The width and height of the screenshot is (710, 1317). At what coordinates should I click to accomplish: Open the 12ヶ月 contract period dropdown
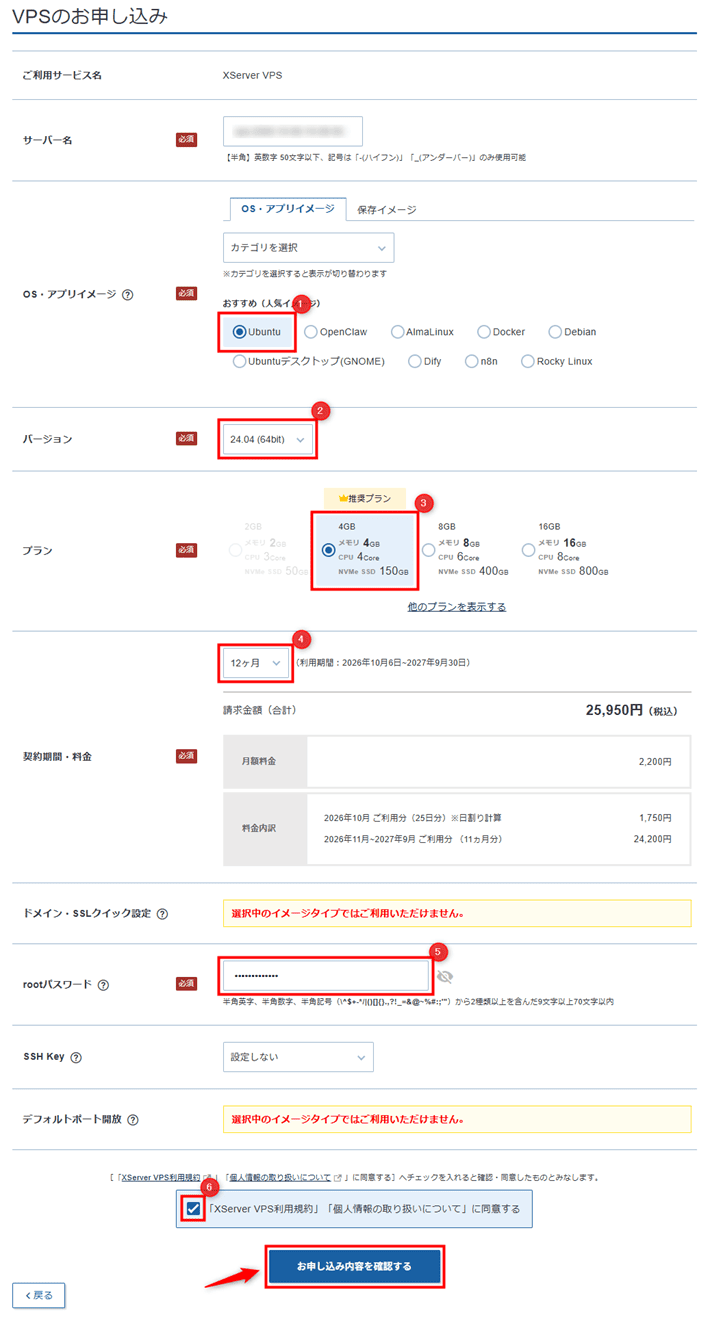257,663
